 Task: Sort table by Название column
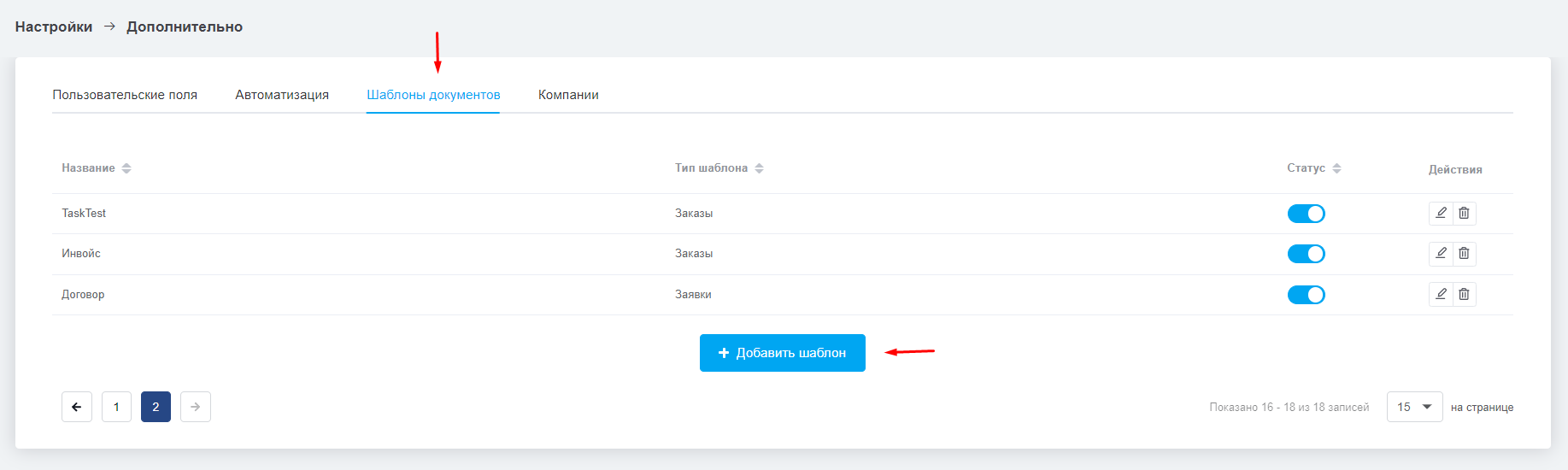click(x=96, y=168)
